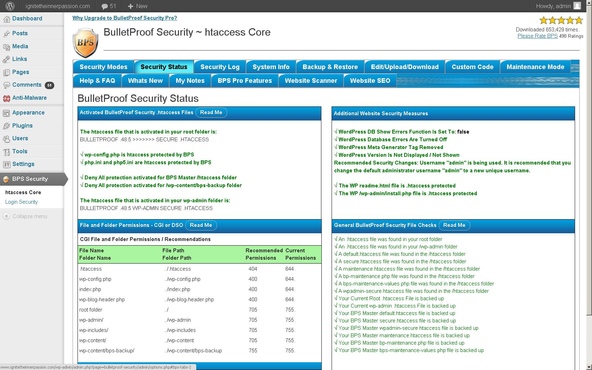Screen dimensions: 592x370
Task: Open the Edit/Upload/Download tab
Action: [x=405, y=67]
